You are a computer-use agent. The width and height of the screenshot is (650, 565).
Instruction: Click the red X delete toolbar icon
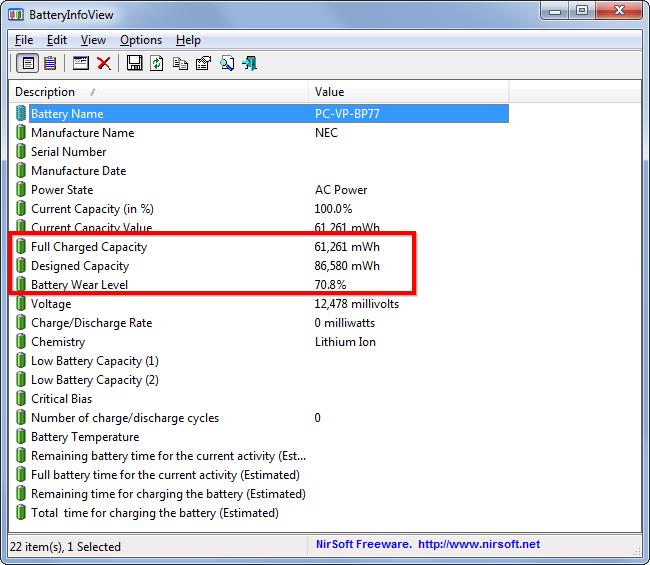[x=104, y=64]
